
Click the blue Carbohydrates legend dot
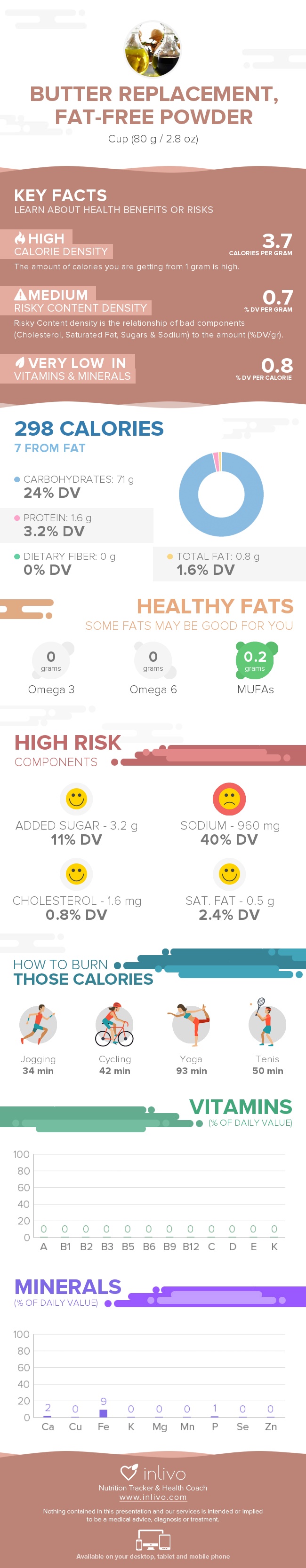tap(17, 479)
